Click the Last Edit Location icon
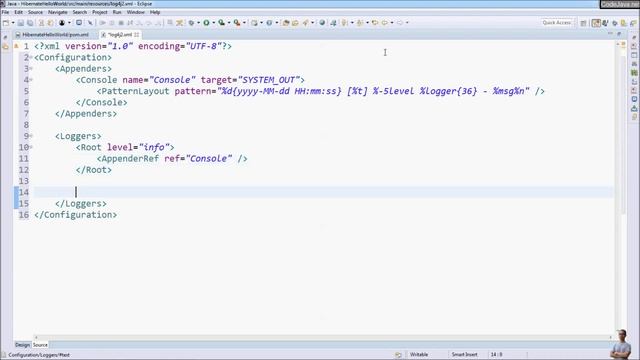The height and width of the screenshot is (360, 640). tap(375, 23)
